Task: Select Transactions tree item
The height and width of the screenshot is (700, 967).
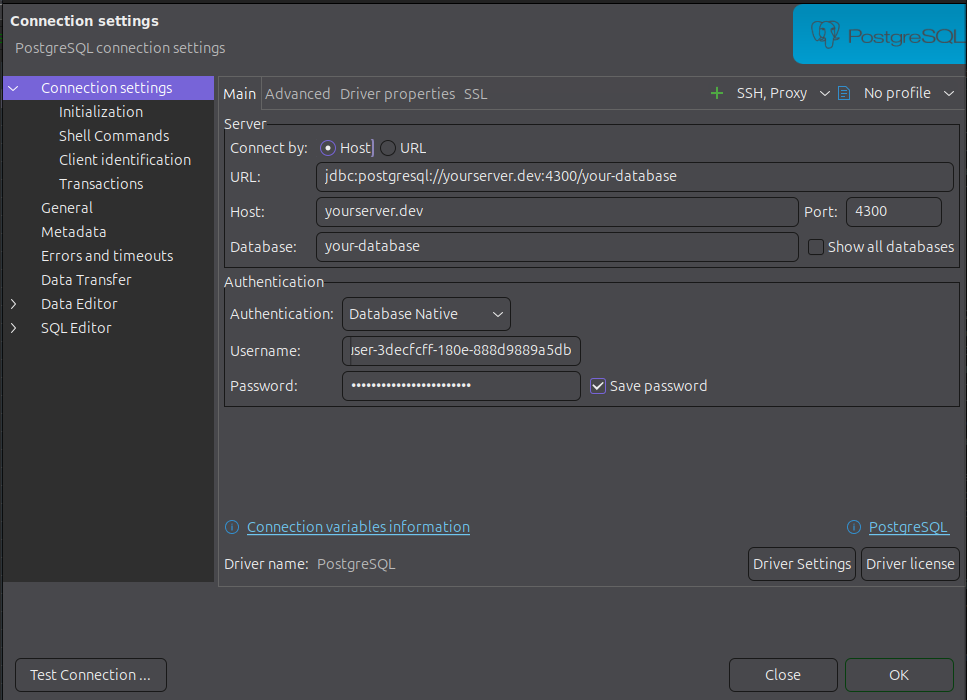Action: tap(101, 184)
